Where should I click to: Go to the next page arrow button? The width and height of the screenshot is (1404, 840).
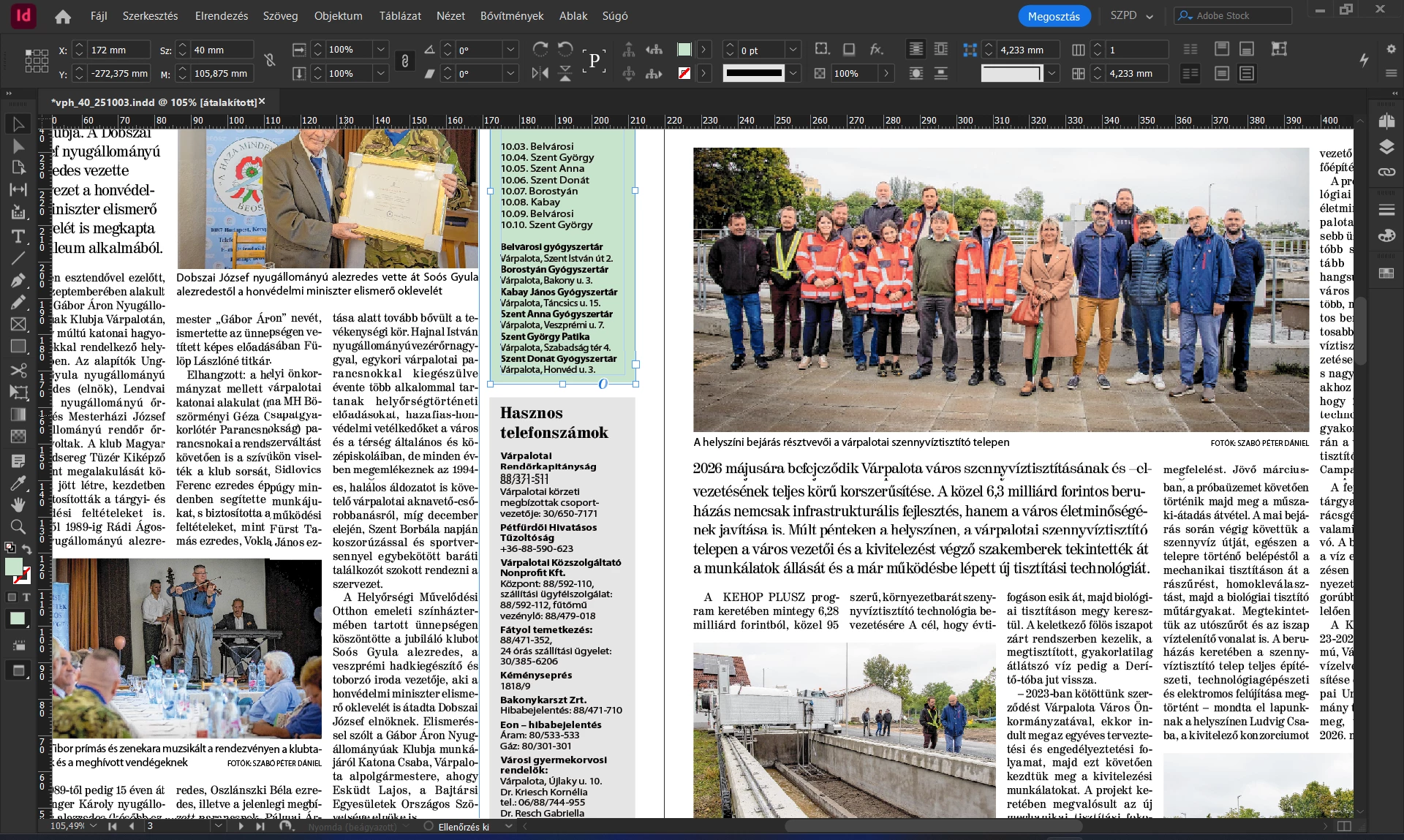coord(241,826)
